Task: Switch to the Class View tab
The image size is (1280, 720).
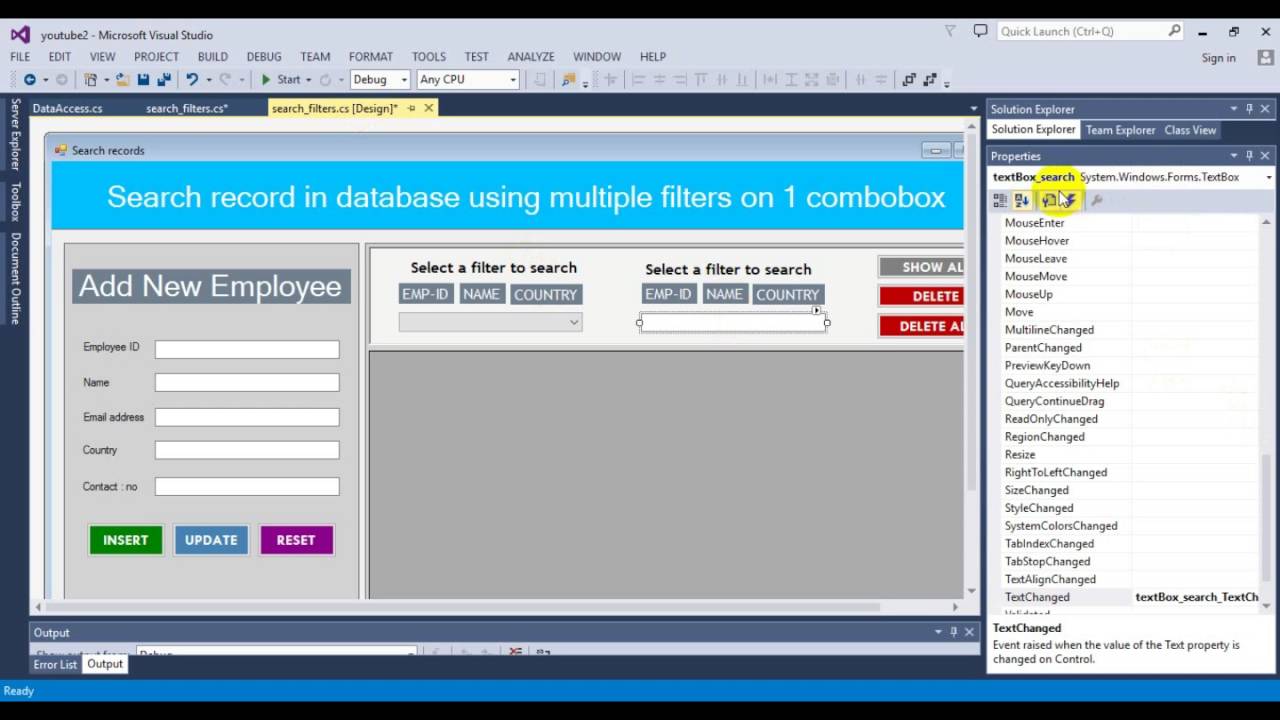Action: coord(1190,130)
